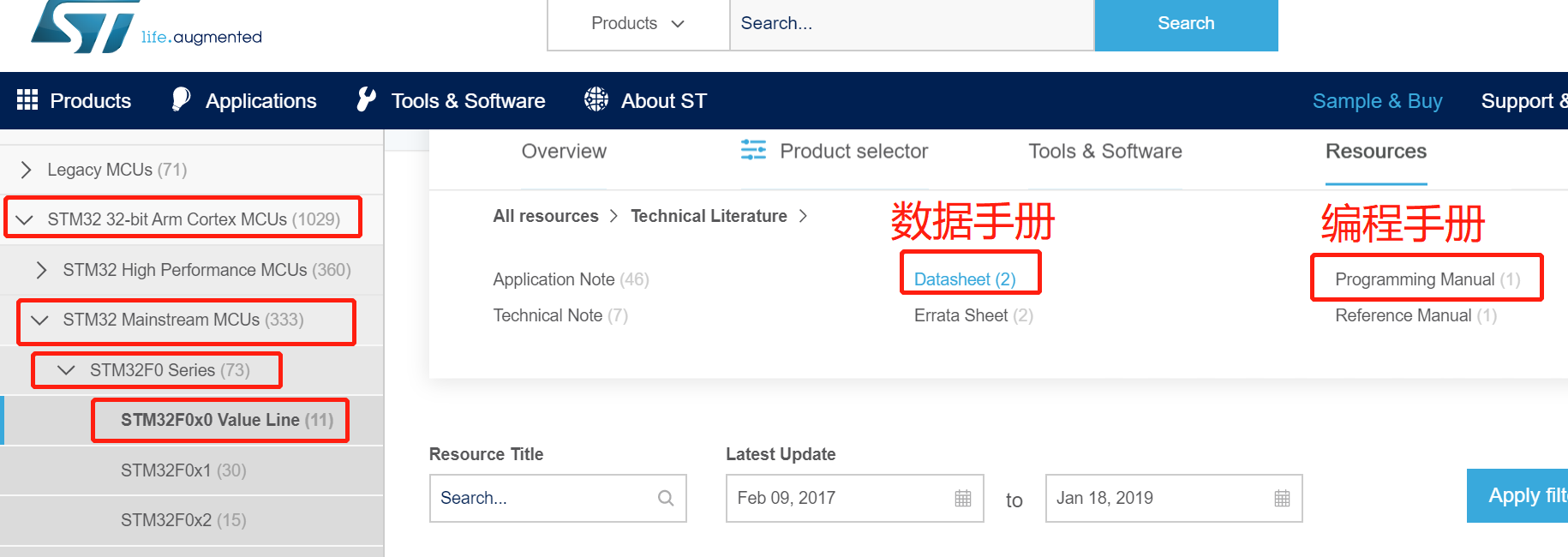1568x557 pixels.
Task: Select STM32F0x1 (30) in tree
Action: pyautogui.click(x=183, y=470)
